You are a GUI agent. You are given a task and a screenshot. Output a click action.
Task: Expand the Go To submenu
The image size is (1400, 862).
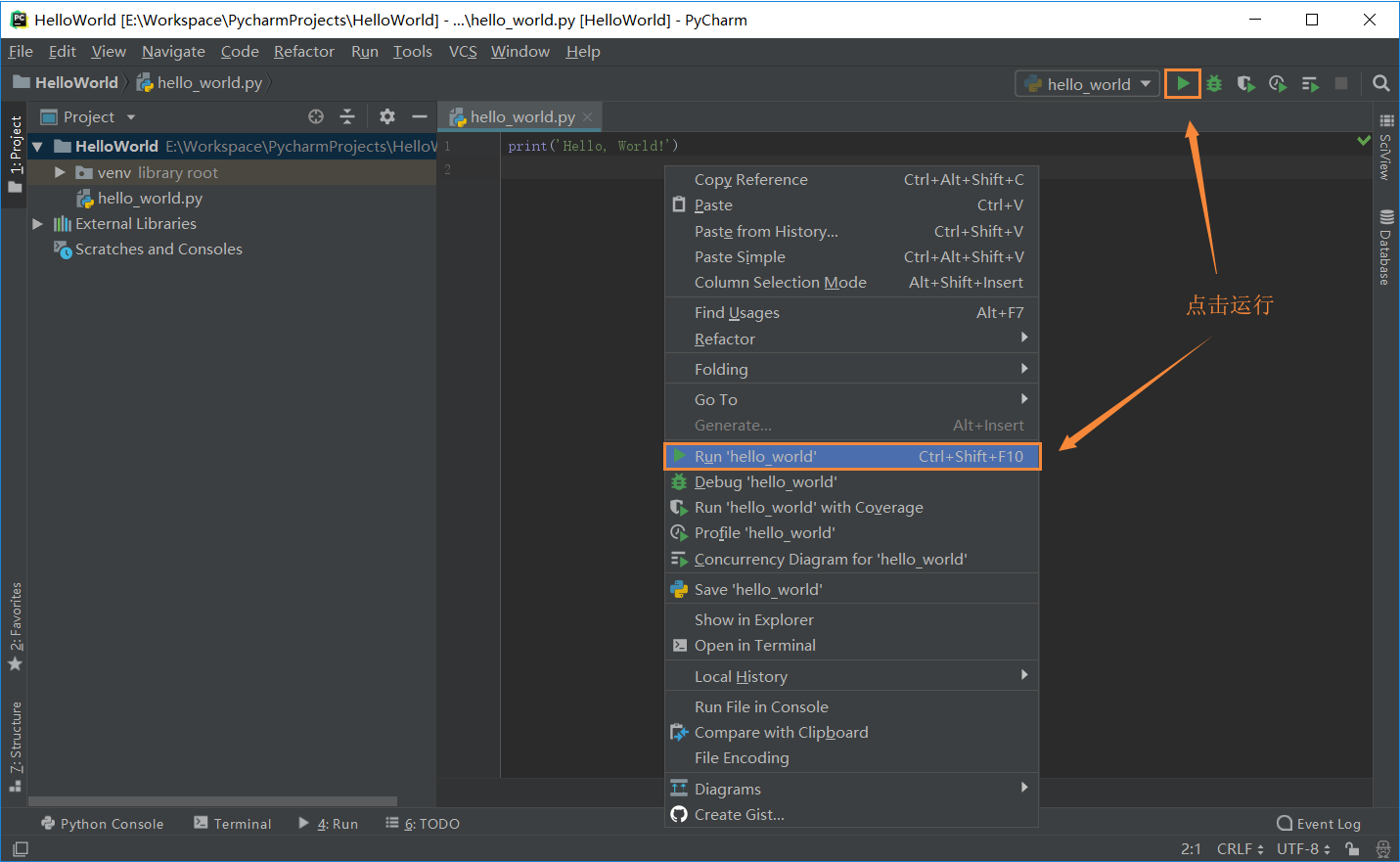click(851, 399)
